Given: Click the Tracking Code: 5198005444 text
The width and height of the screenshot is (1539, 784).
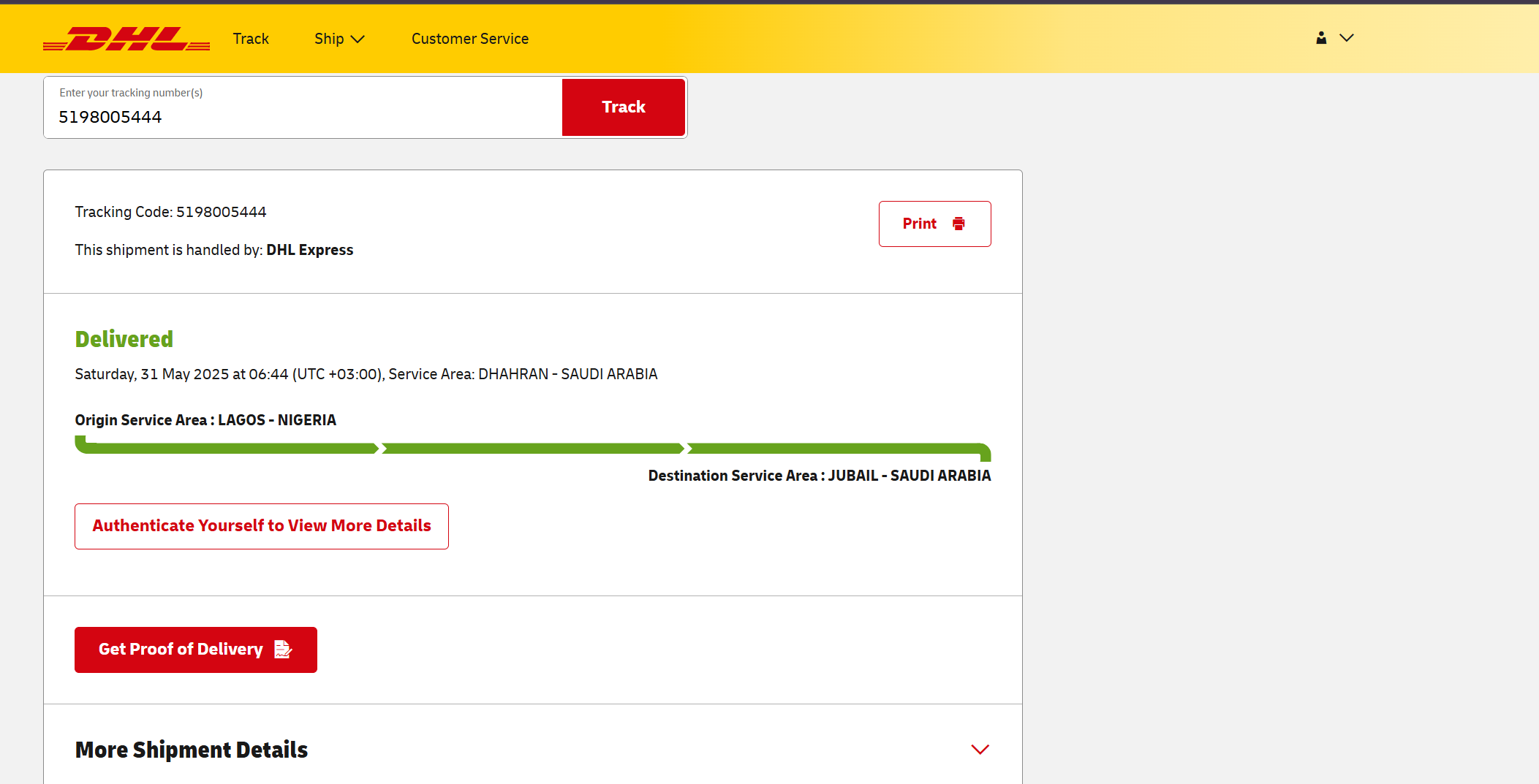Looking at the screenshot, I should 170,212.
